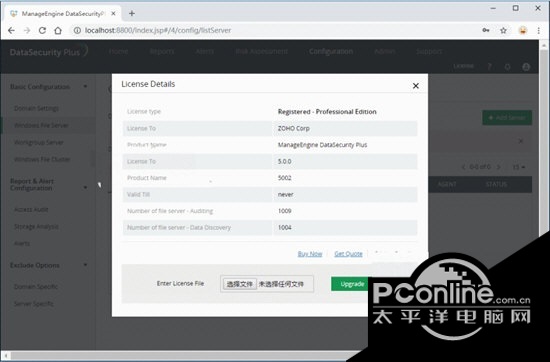Click 'Registered - Professional Edition' value

pos(327,112)
